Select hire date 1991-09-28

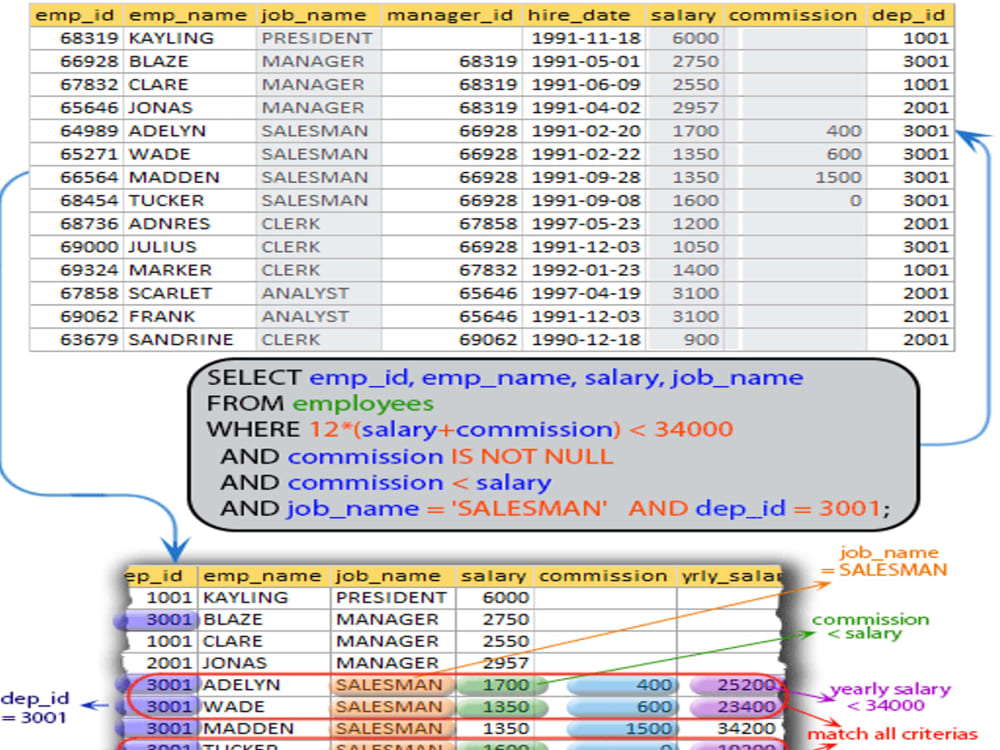click(584, 177)
